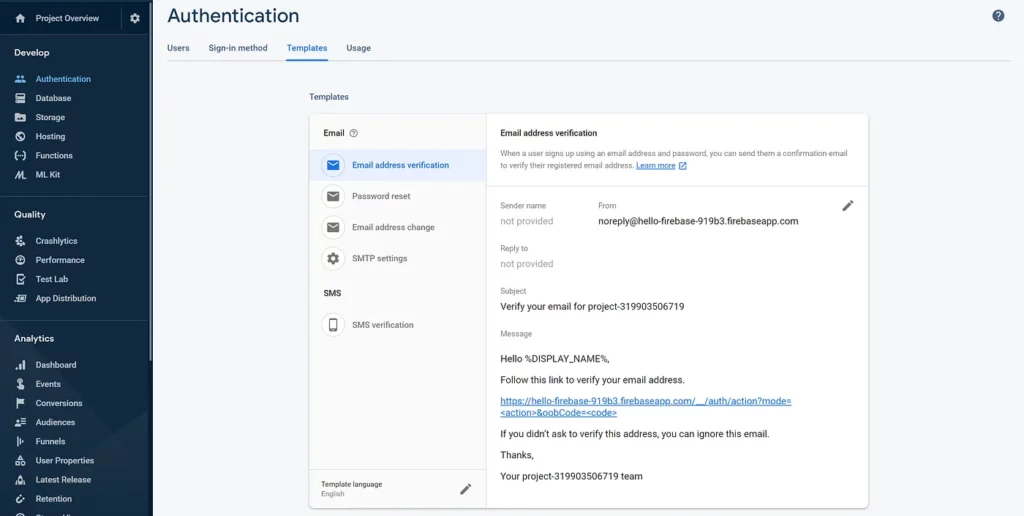Viewport: 1024px width, 516px height.
Task: Click the ML Kit icon
Action: click(x=20, y=175)
